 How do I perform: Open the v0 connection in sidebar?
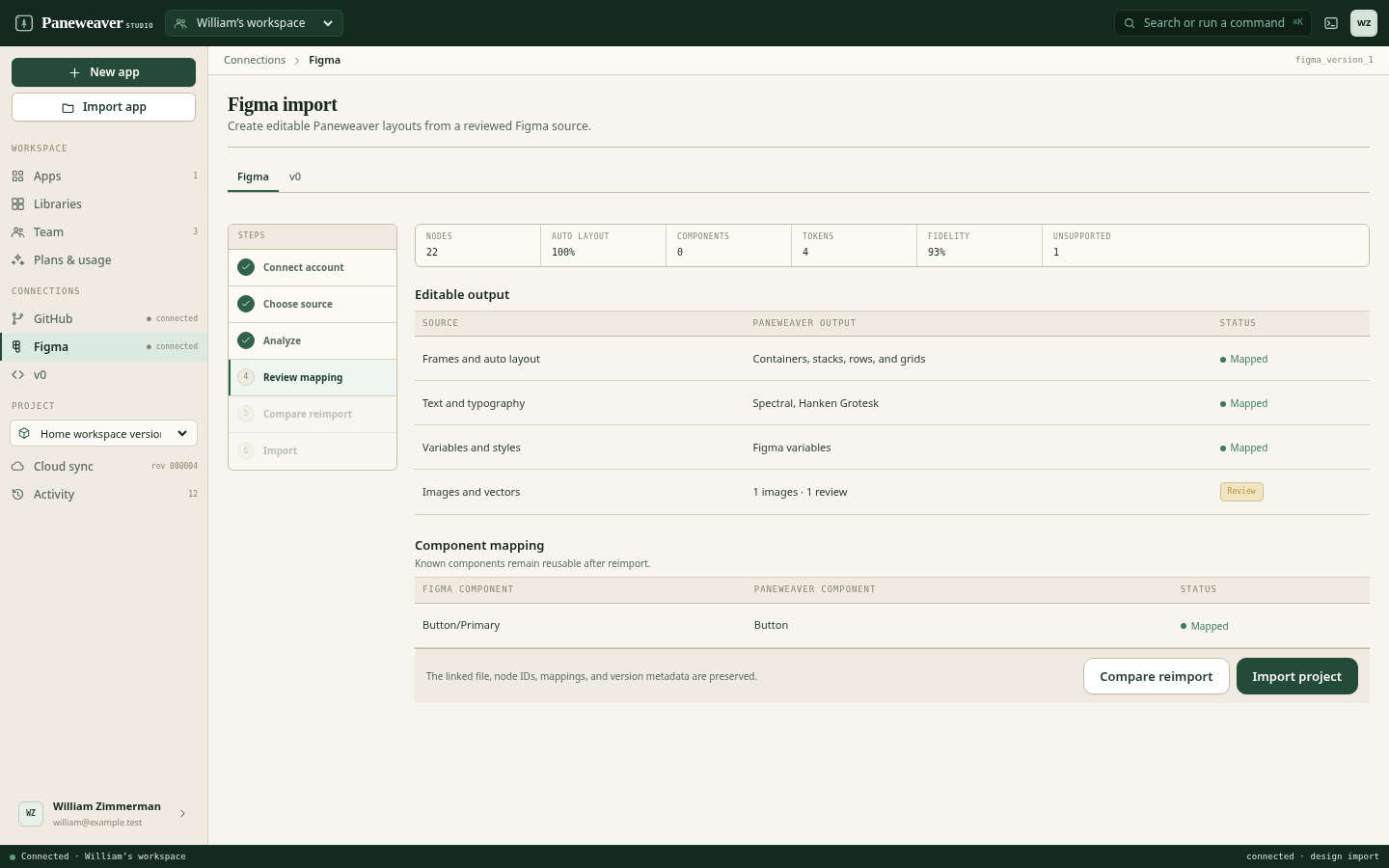click(103, 375)
